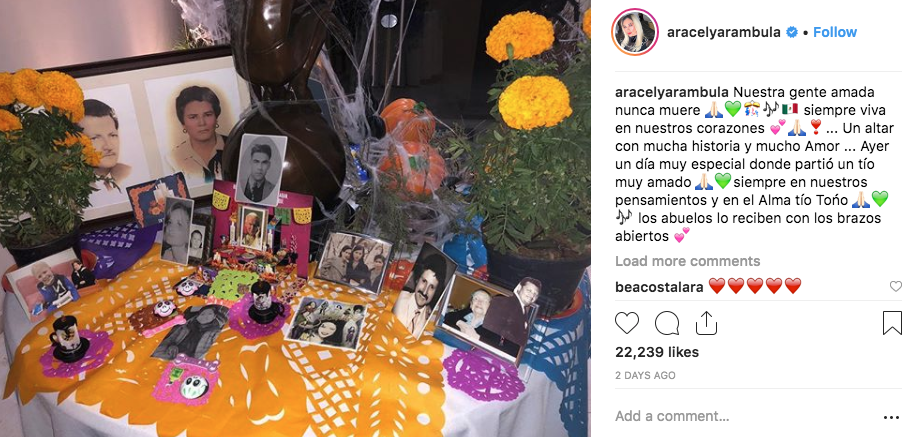
Task: Expand with Load more comments
Action: (687, 261)
